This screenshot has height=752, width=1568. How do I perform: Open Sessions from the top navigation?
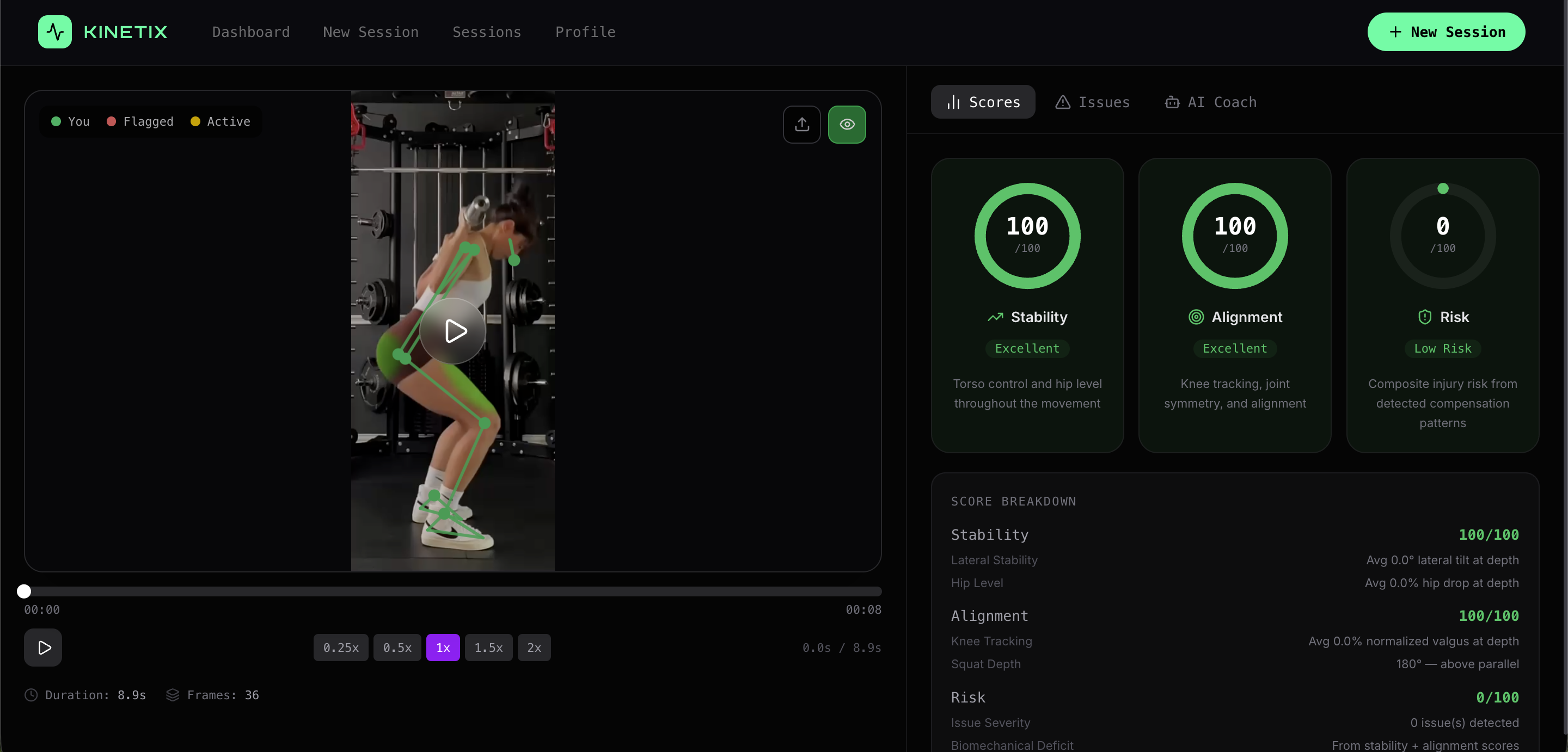coord(486,32)
